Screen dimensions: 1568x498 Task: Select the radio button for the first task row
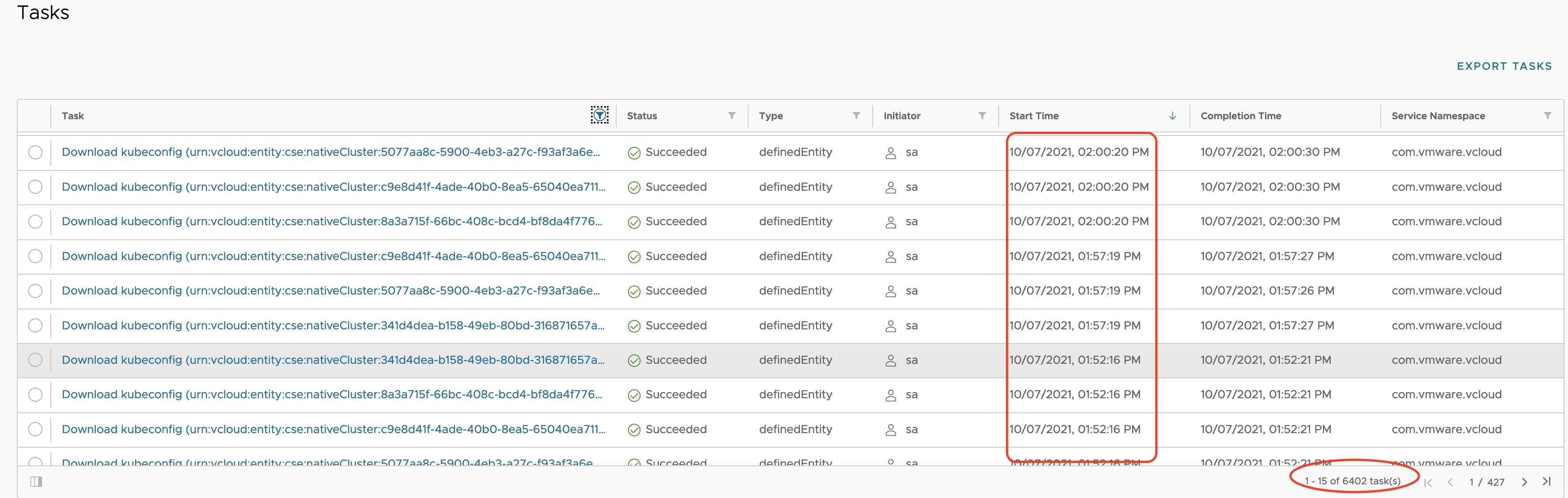35,153
